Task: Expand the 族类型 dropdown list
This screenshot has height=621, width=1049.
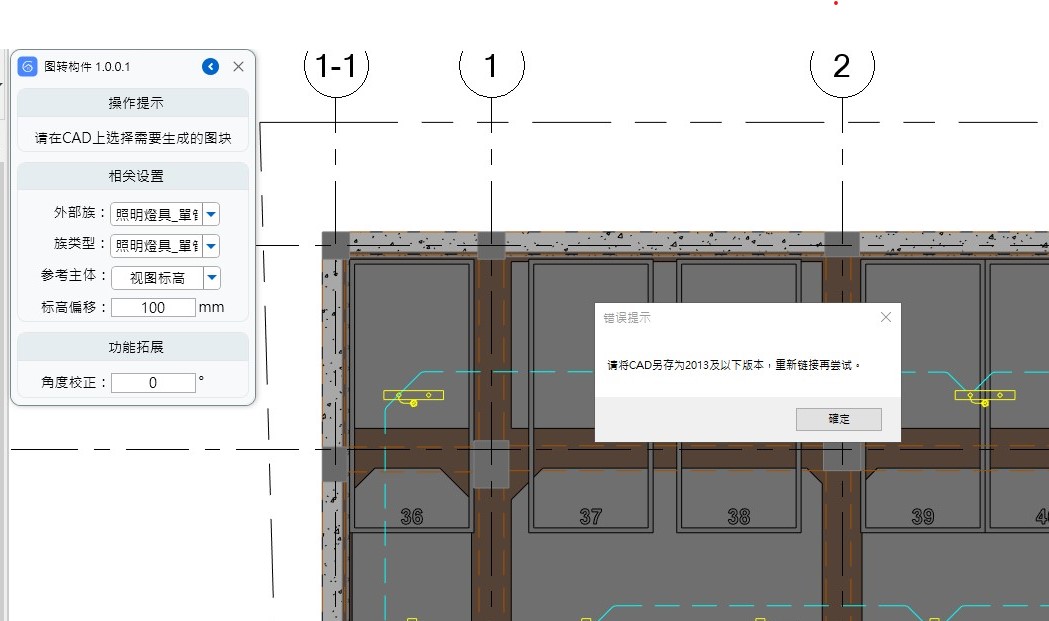Action: (x=211, y=246)
